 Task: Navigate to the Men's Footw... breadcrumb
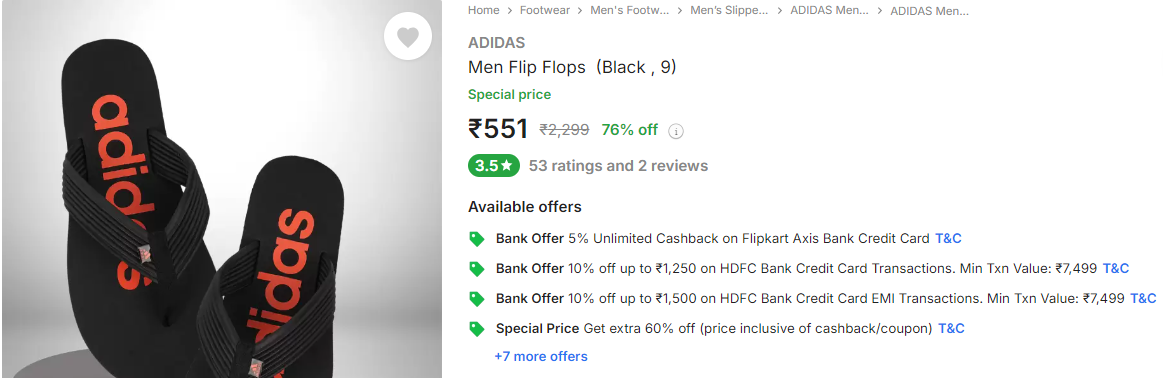click(x=630, y=10)
